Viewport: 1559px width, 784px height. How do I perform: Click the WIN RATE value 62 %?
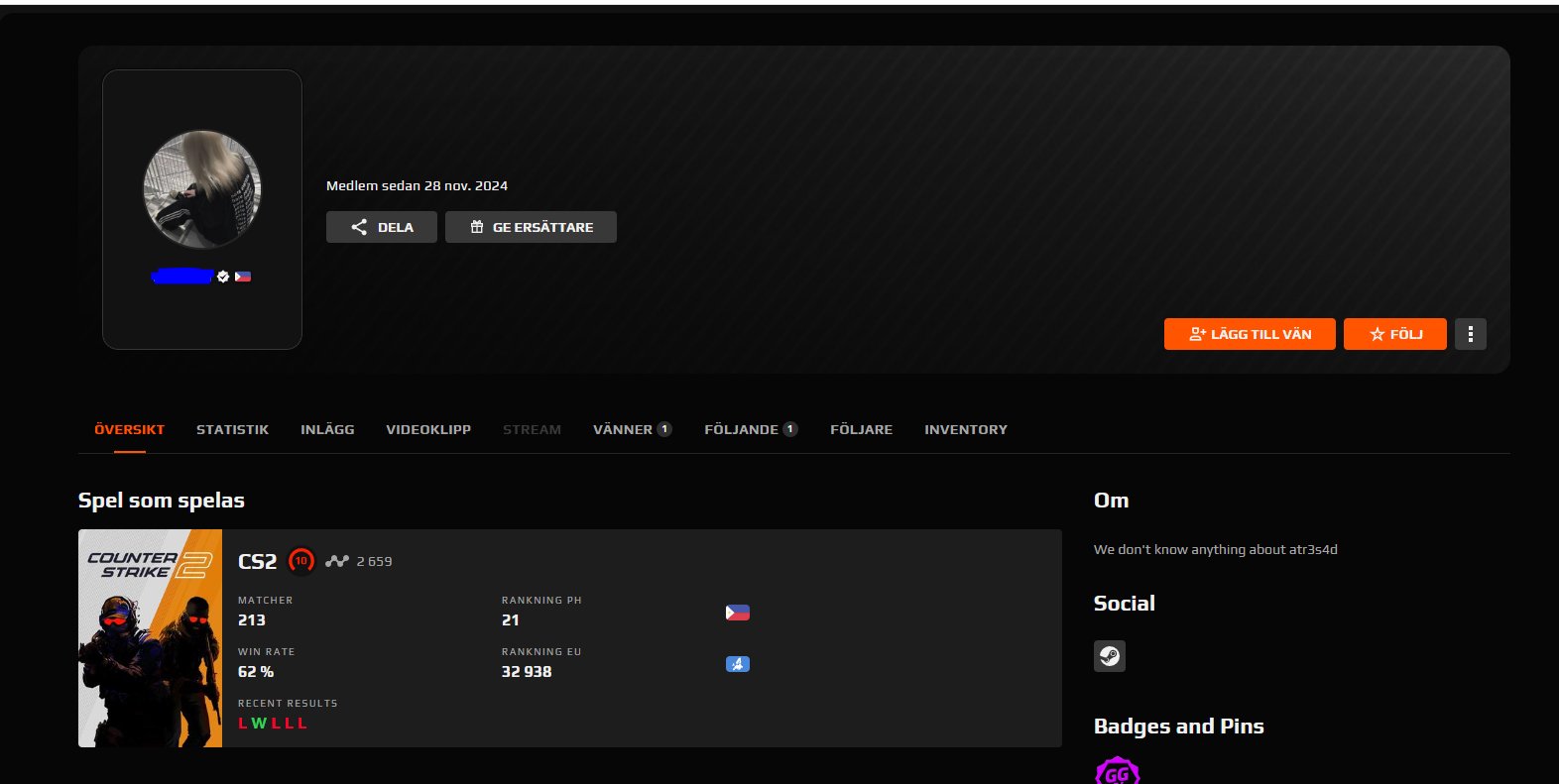click(x=256, y=671)
